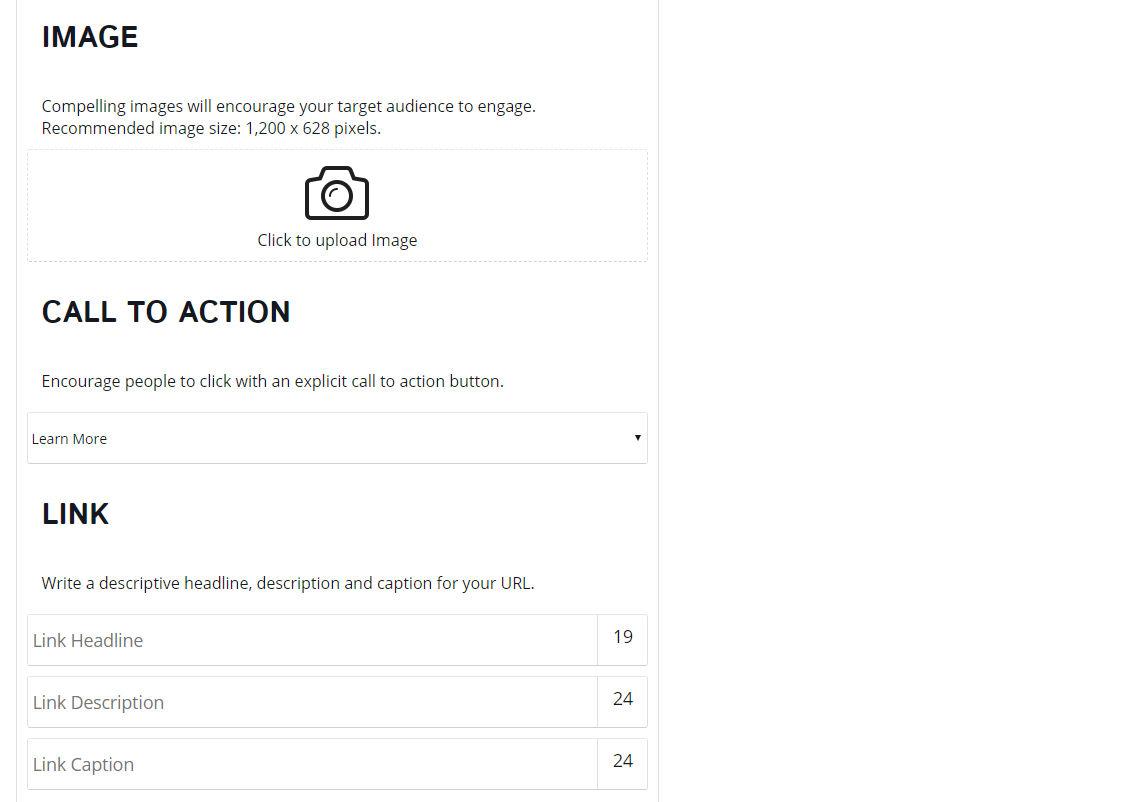Image resolution: width=1122 pixels, height=802 pixels.
Task: Click the CALL TO ACTION section heading
Action: tap(166, 312)
